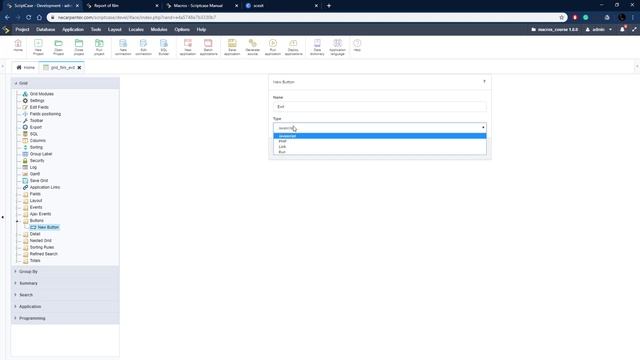Viewport: 640px width, 360px height.
Task: Expand the Summary section
Action: click(x=65, y=283)
